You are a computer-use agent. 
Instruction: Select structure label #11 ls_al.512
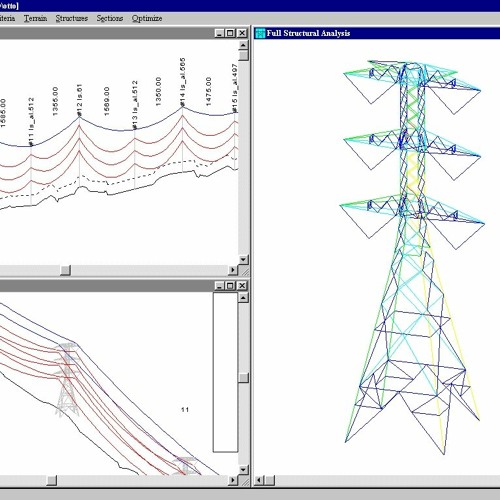[x=31, y=122]
